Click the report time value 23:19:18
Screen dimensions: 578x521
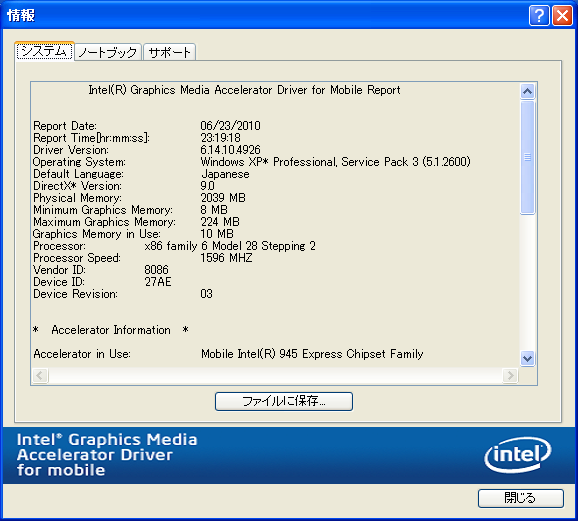pos(220,138)
